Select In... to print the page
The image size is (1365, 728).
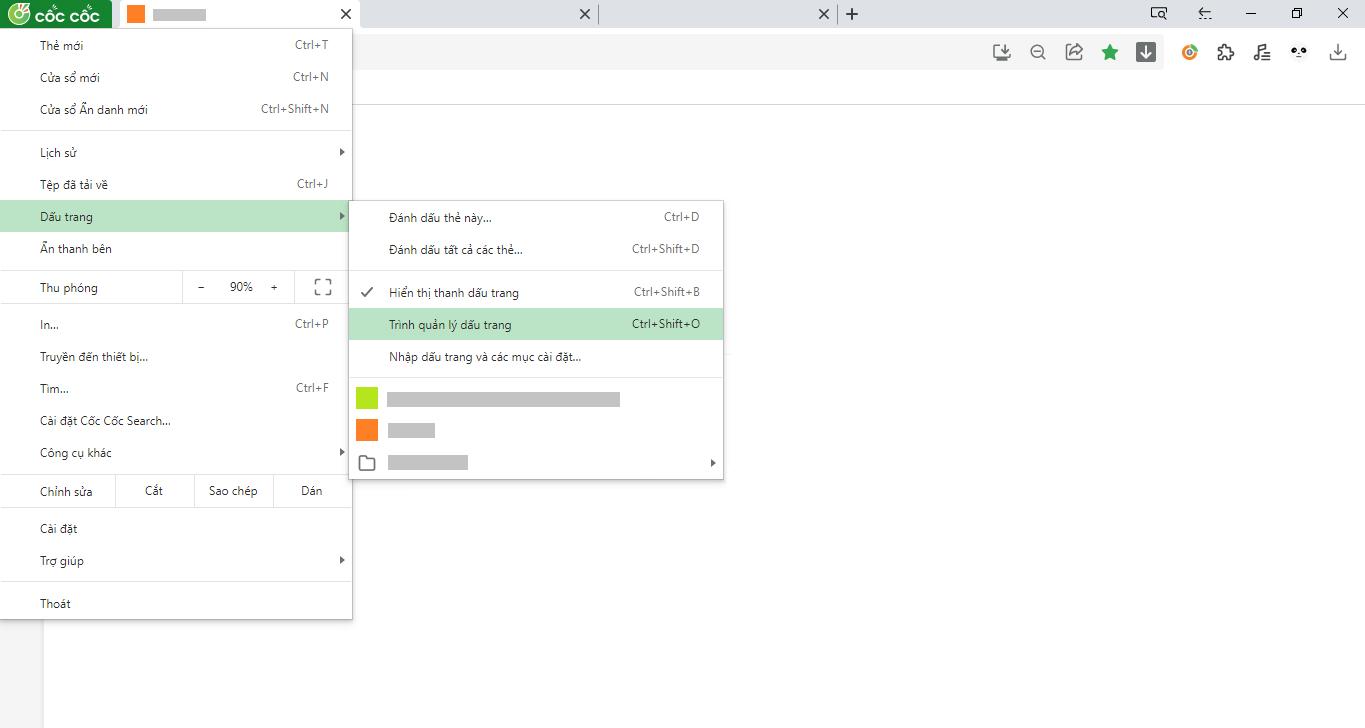[x=176, y=324]
